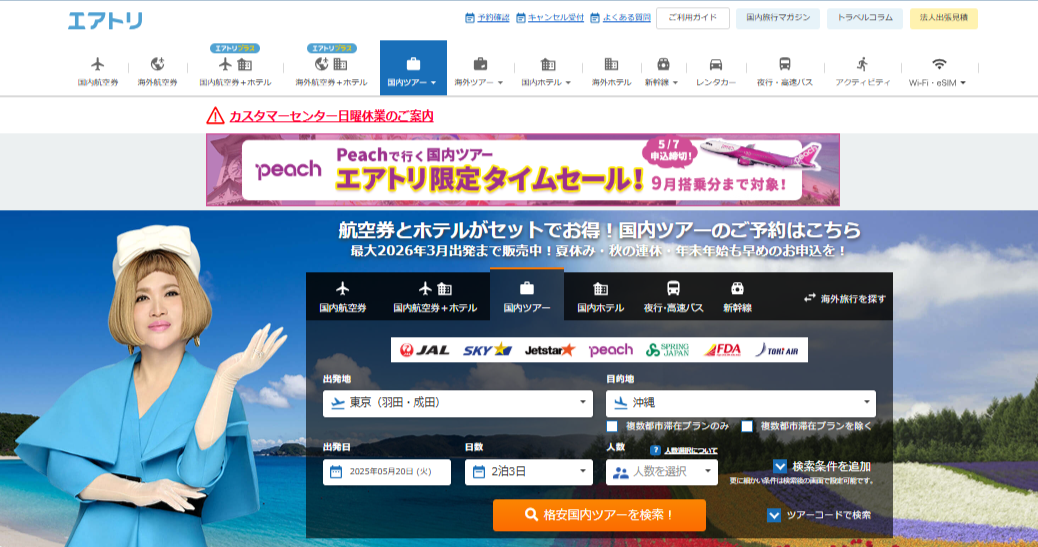
Task: Switch to 国内航空券＋ホテル tab in search panel
Action: pos(435,297)
